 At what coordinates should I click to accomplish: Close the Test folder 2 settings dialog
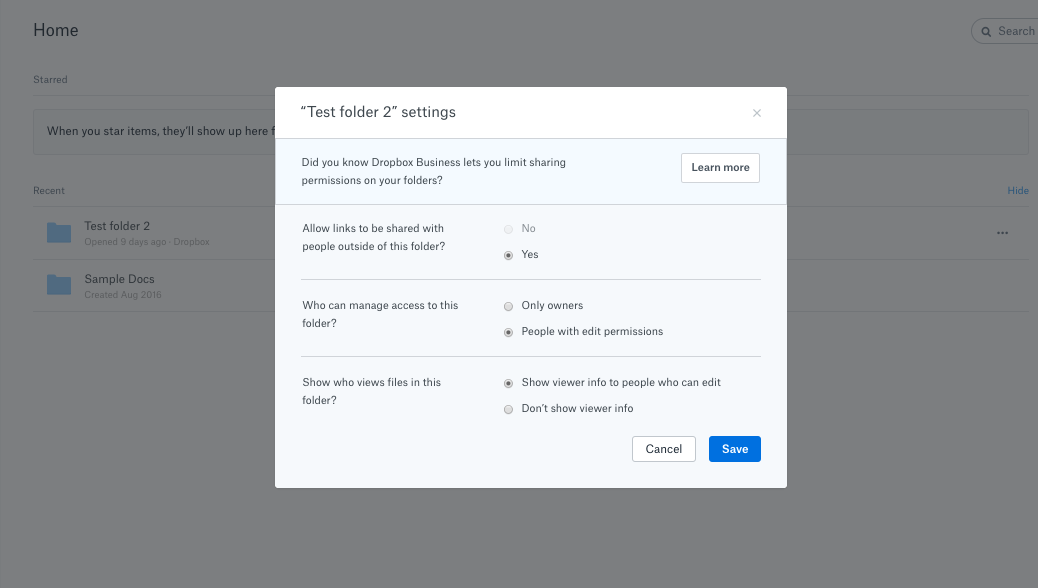(757, 113)
